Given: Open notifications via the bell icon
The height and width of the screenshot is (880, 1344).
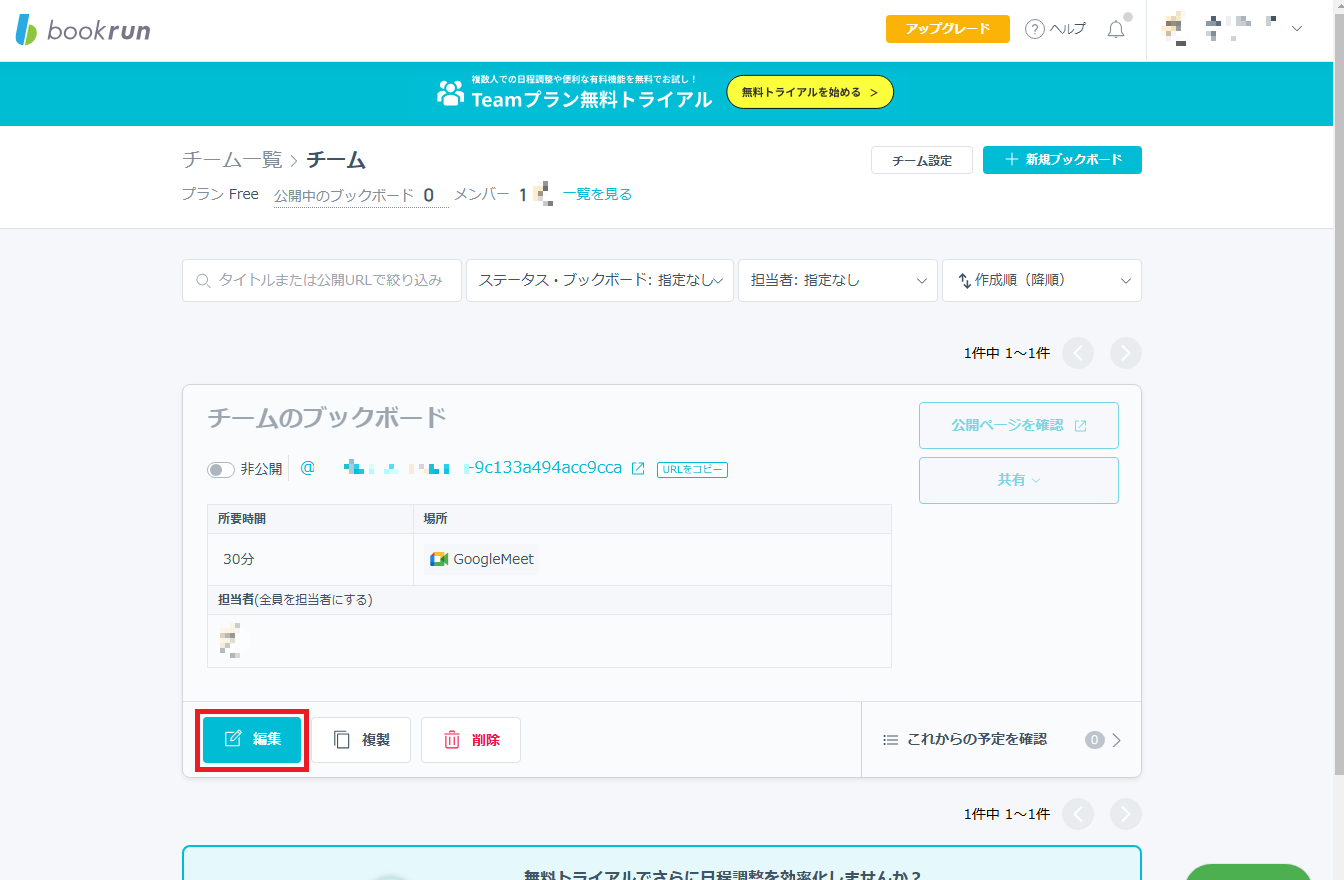Looking at the screenshot, I should click(1115, 29).
